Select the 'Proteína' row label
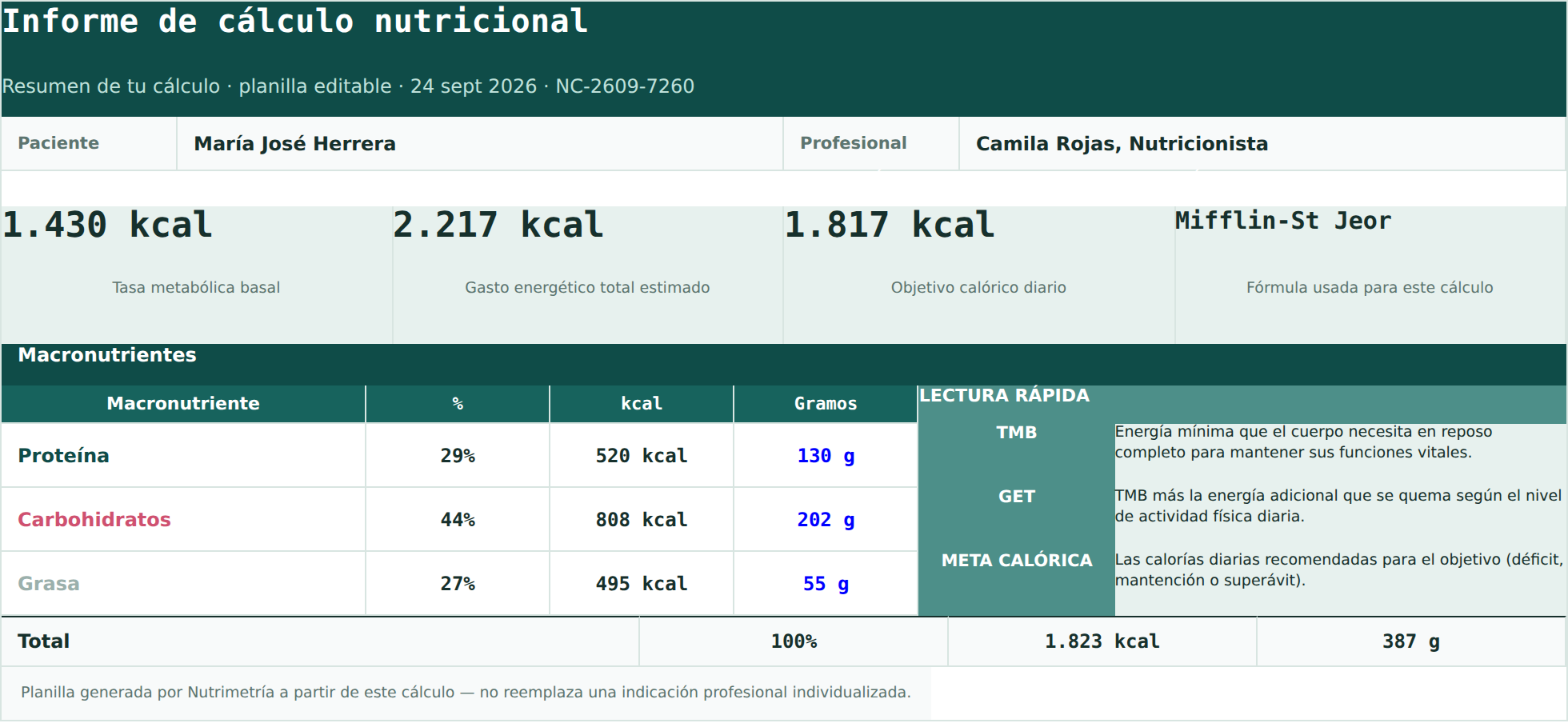Viewport: 1568px width, 723px height. tap(183, 456)
